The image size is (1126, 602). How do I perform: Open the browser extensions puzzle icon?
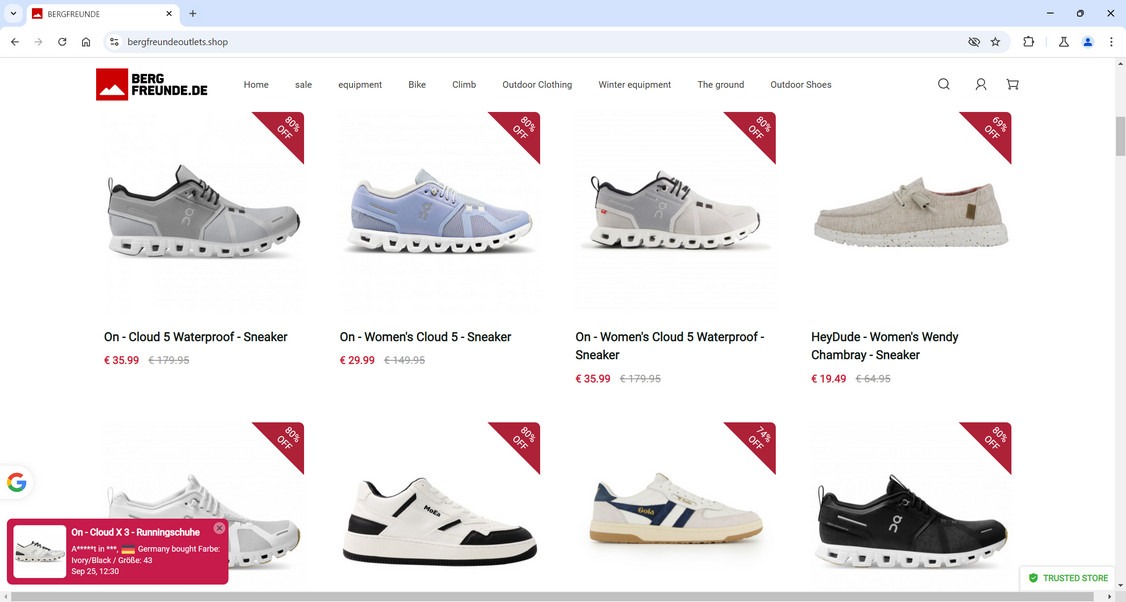[x=1028, y=42]
